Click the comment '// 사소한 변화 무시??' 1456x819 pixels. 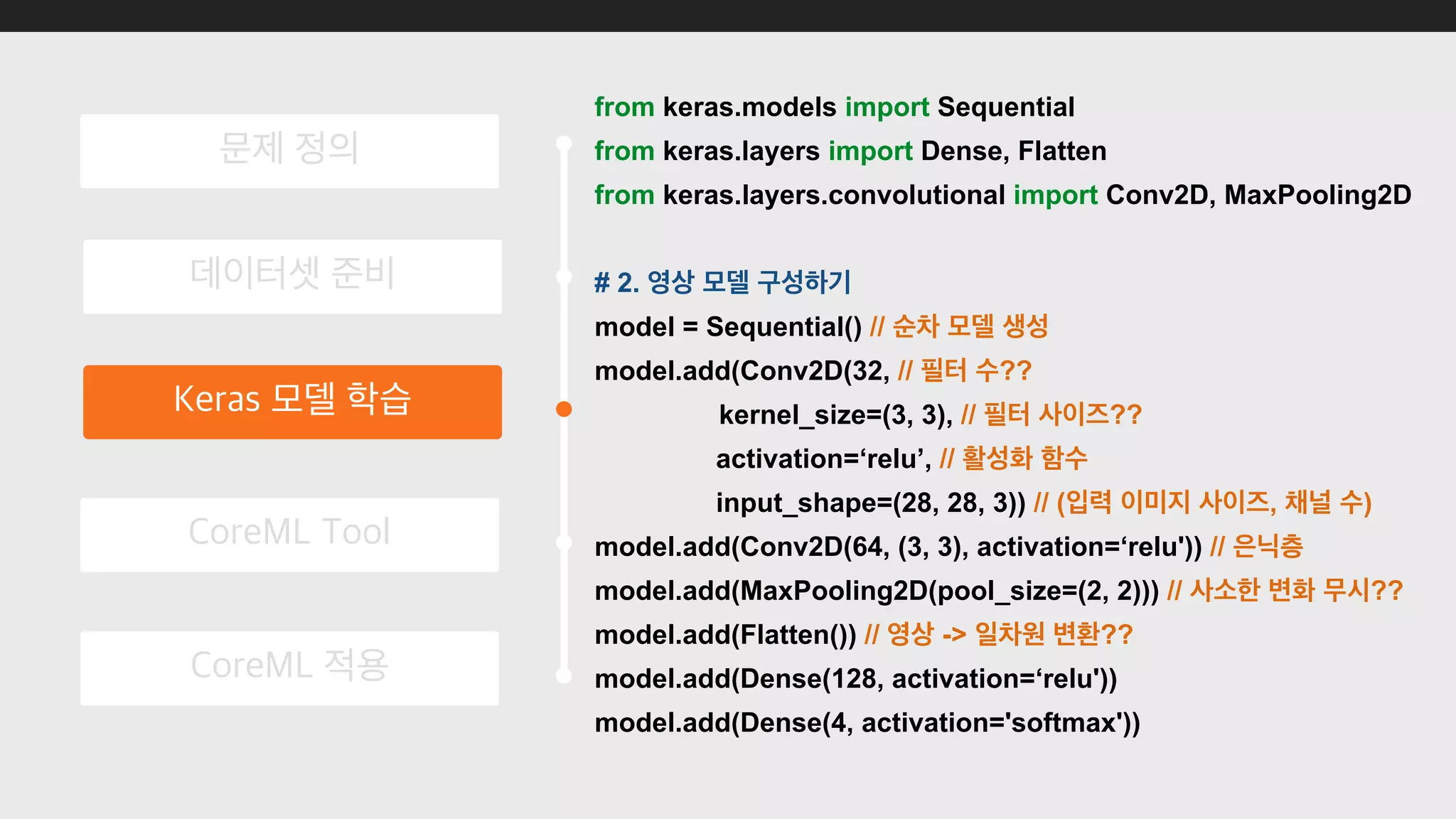tap(1285, 591)
